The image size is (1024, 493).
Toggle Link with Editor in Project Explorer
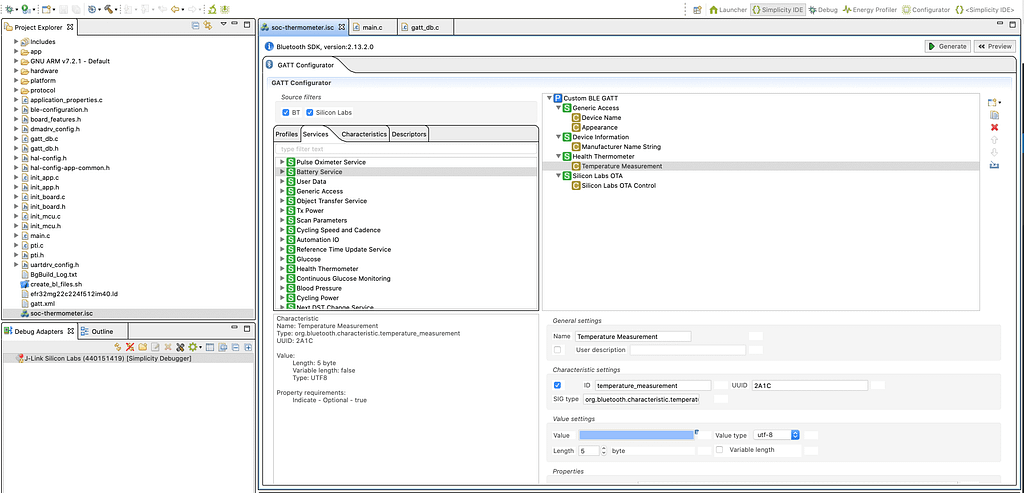pos(208,25)
